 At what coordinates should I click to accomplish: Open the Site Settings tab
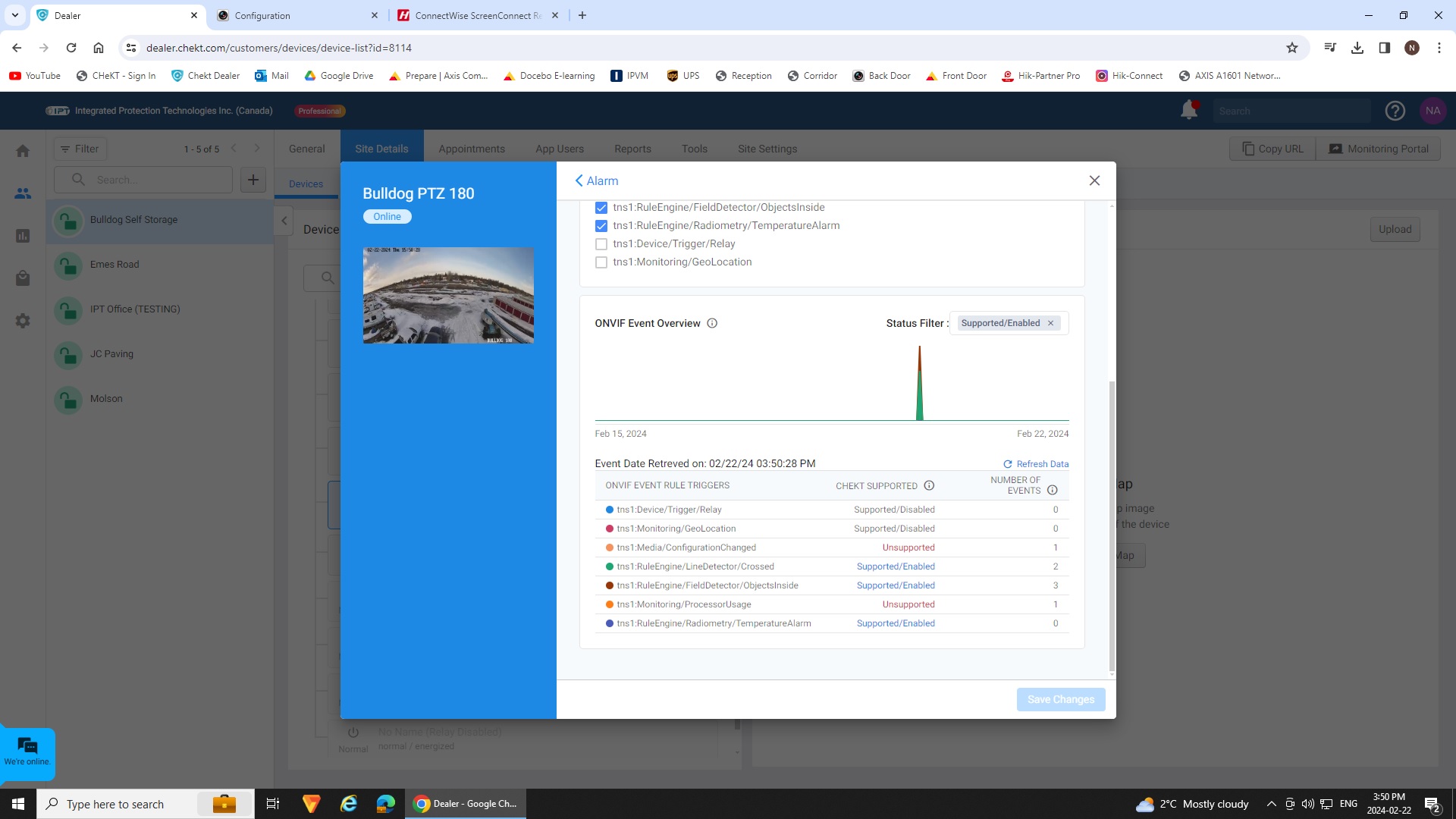click(x=767, y=149)
